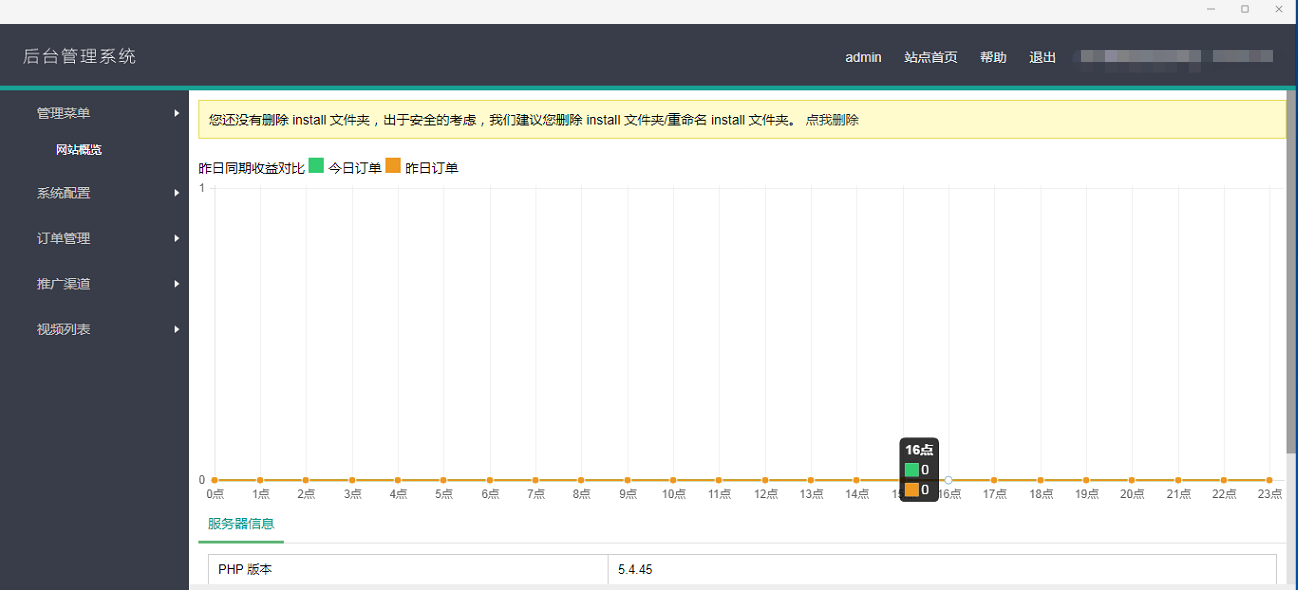Expand the 视频列表 sidebar arrow
The image size is (1298, 590).
[x=177, y=329]
